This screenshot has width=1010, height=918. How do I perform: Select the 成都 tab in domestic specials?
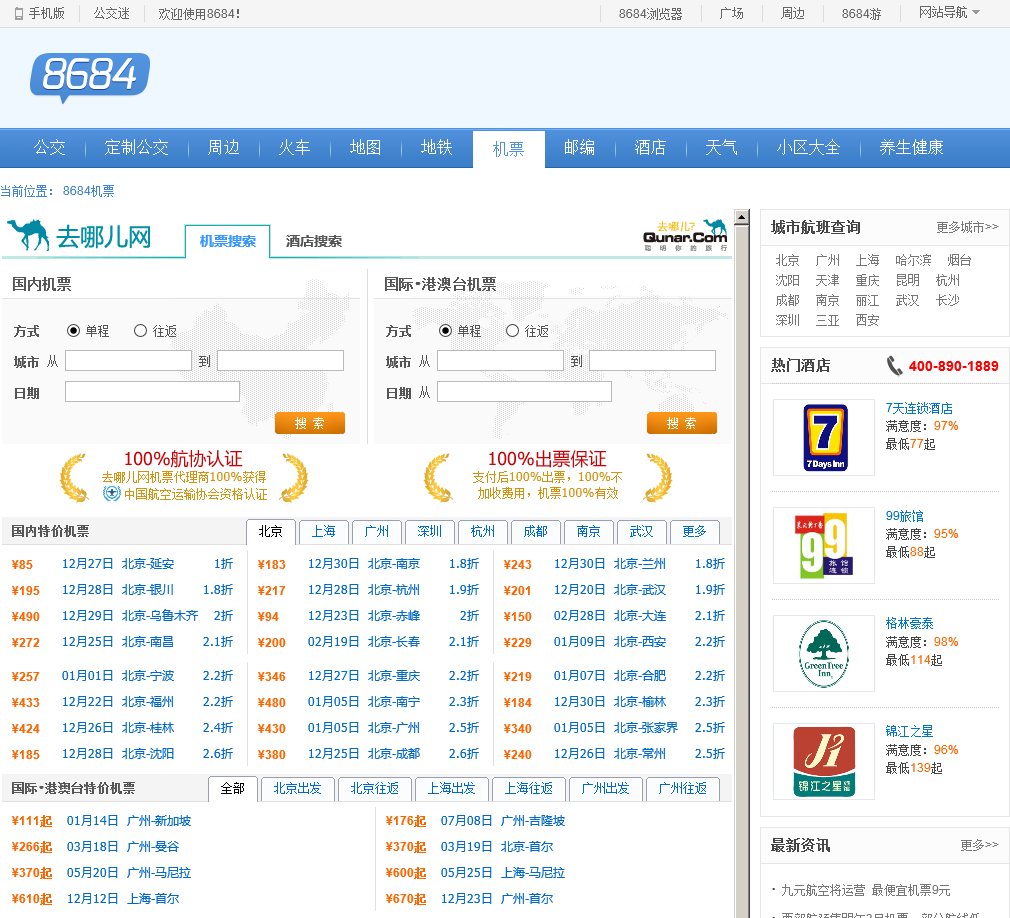[x=535, y=531]
